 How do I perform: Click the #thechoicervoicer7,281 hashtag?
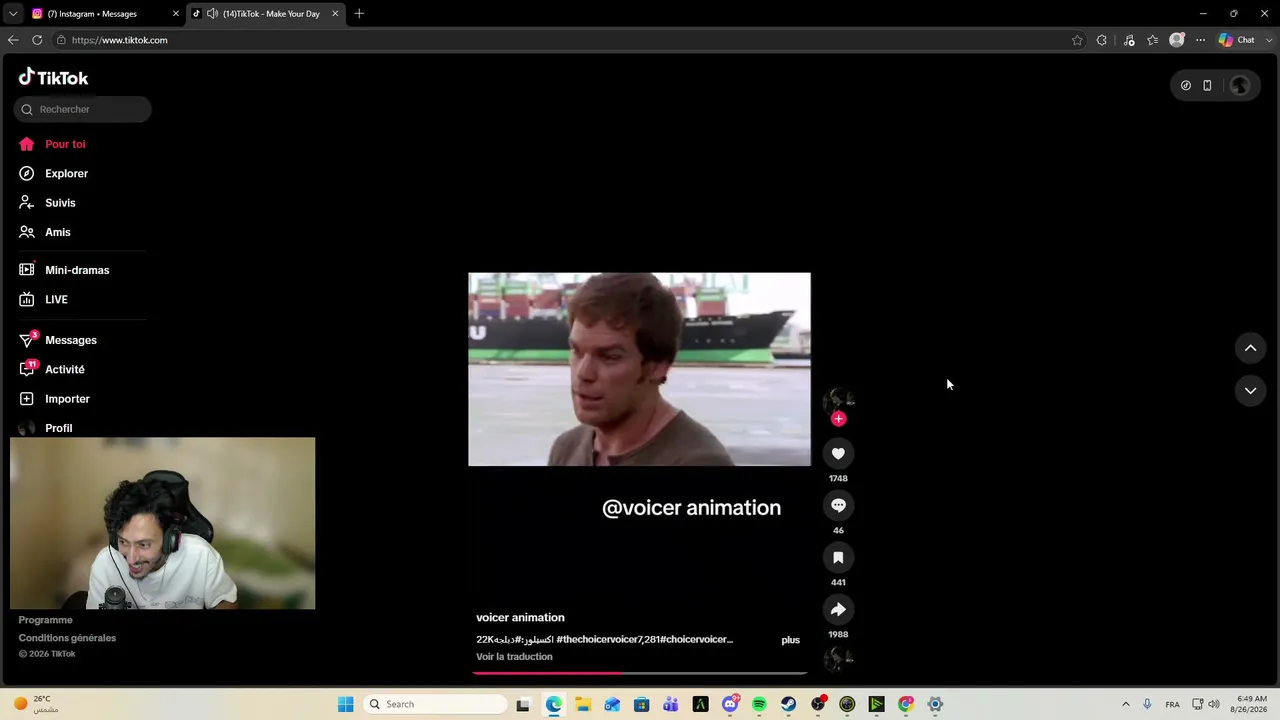(x=607, y=640)
